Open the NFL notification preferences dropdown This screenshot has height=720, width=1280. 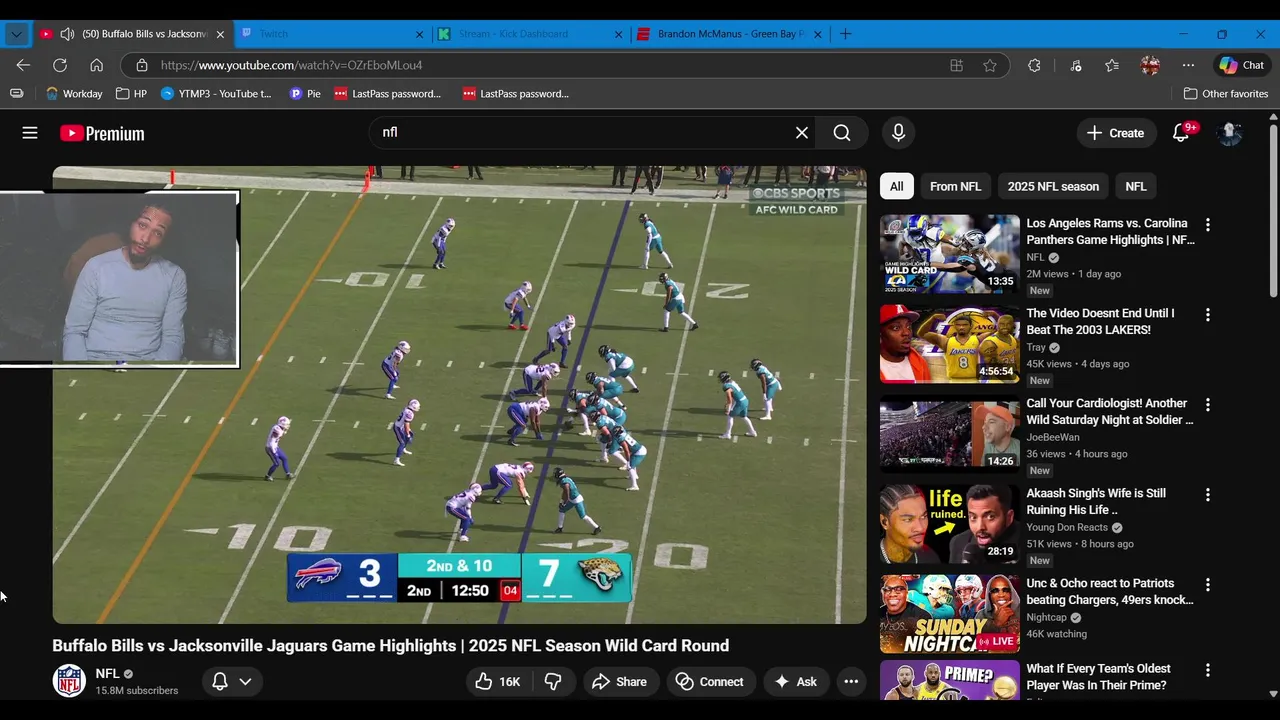pyautogui.click(x=232, y=682)
